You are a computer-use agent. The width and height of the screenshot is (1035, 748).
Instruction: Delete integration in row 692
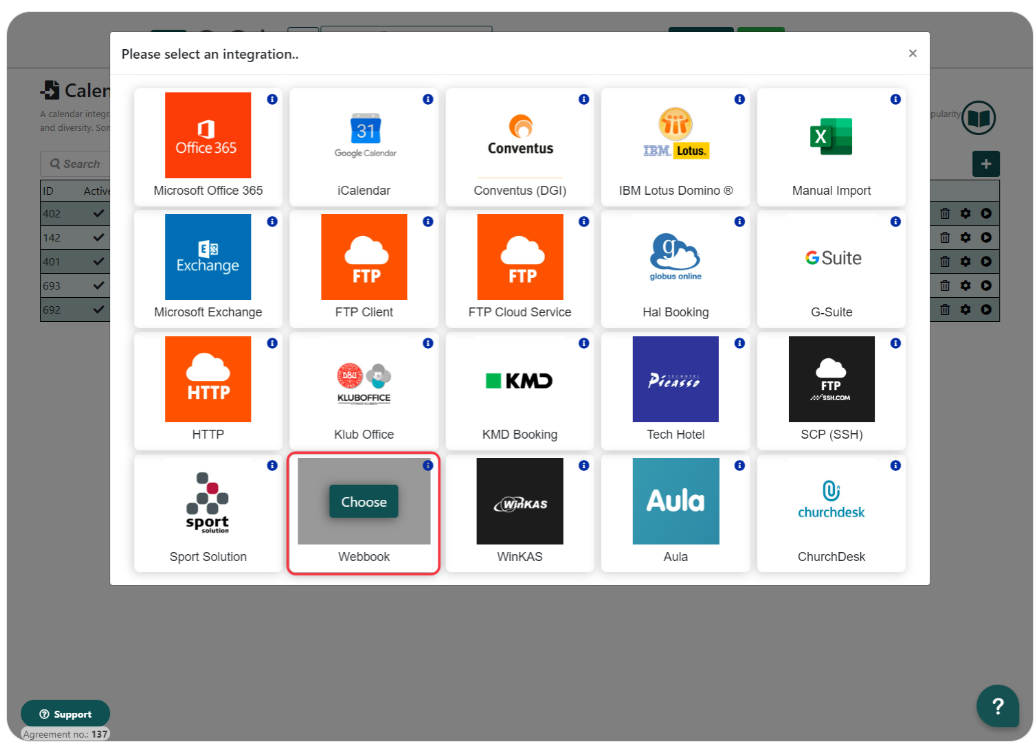[x=945, y=309]
